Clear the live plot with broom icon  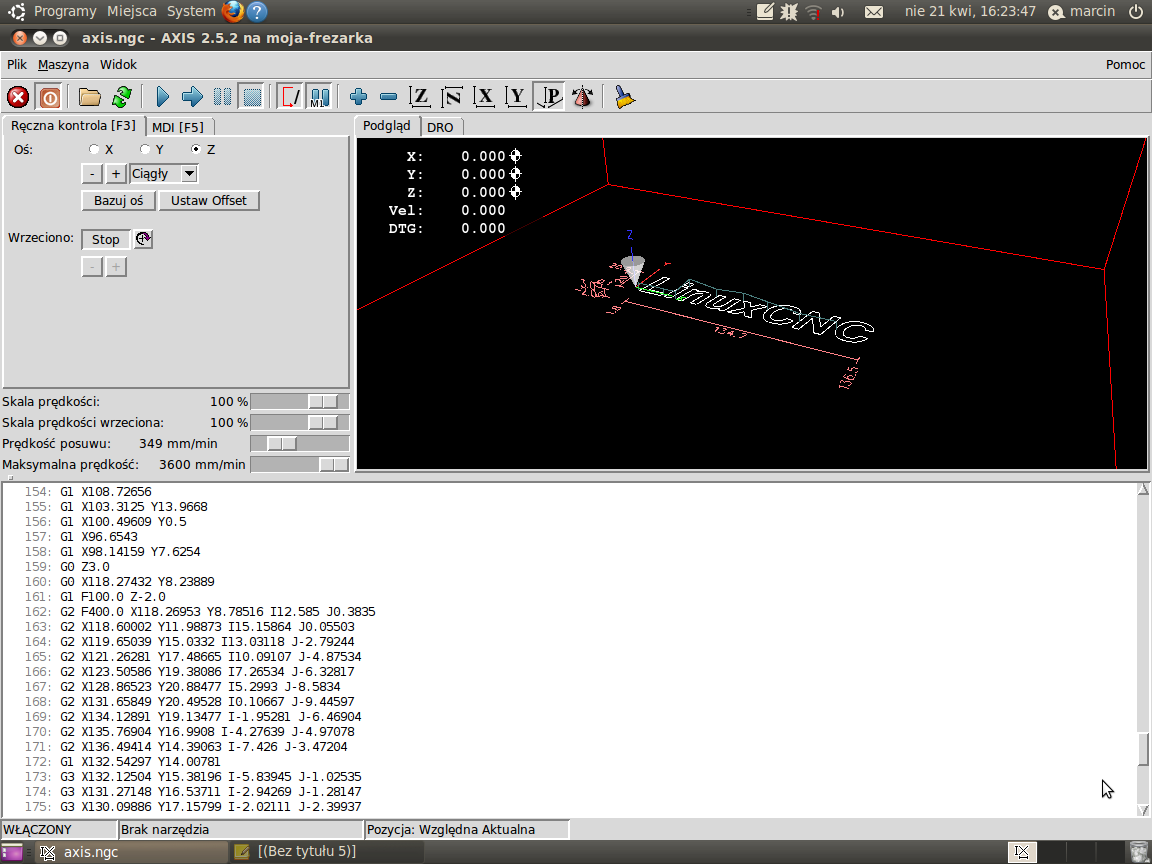pyautogui.click(x=624, y=97)
